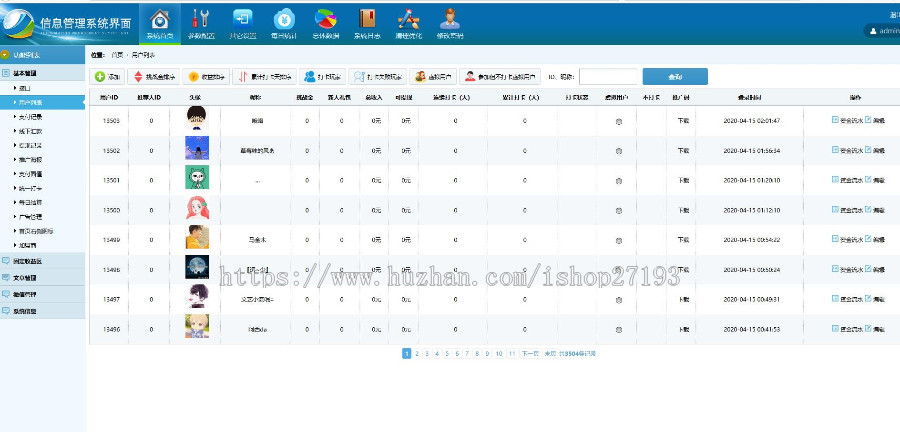Screen dimensions: 900x432
Task: Click the gear icon in row 13503
Action: (618, 121)
